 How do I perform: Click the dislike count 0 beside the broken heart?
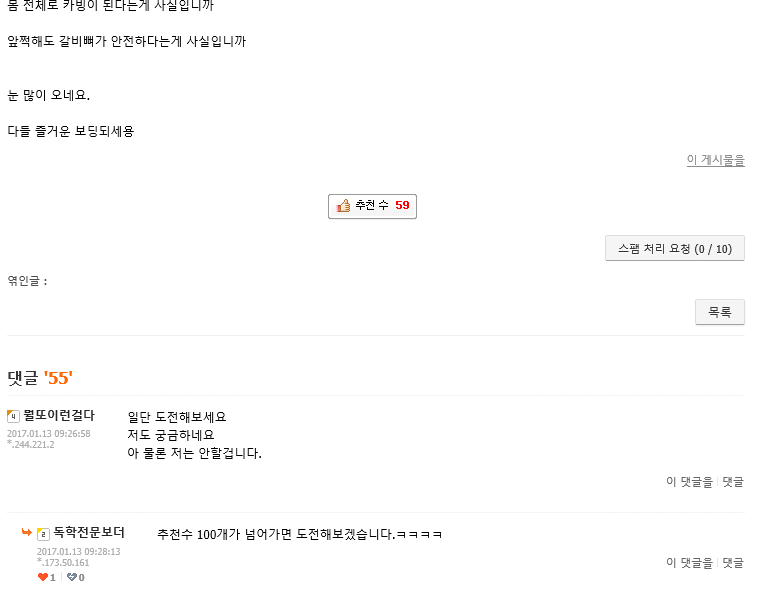[81, 577]
